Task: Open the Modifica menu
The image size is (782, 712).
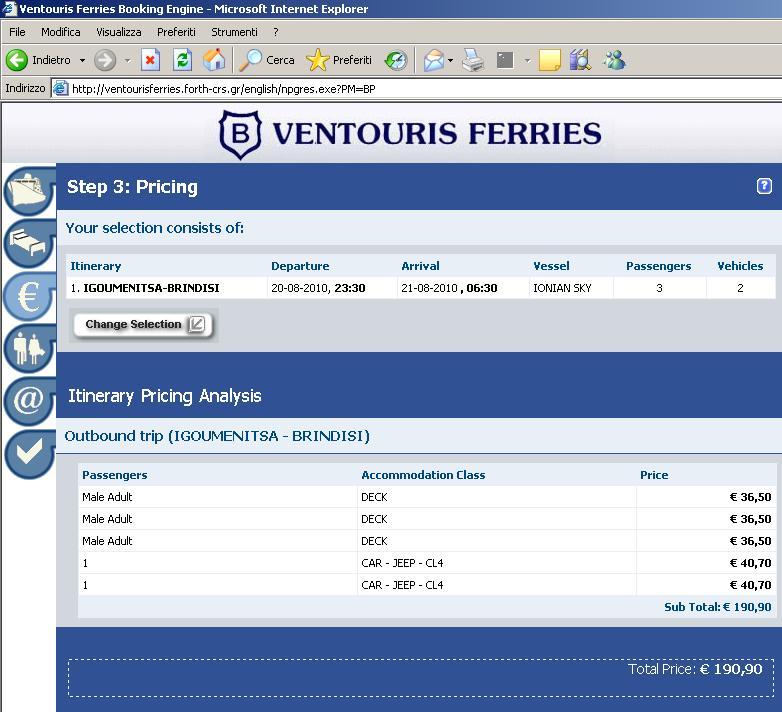Action: (x=61, y=32)
